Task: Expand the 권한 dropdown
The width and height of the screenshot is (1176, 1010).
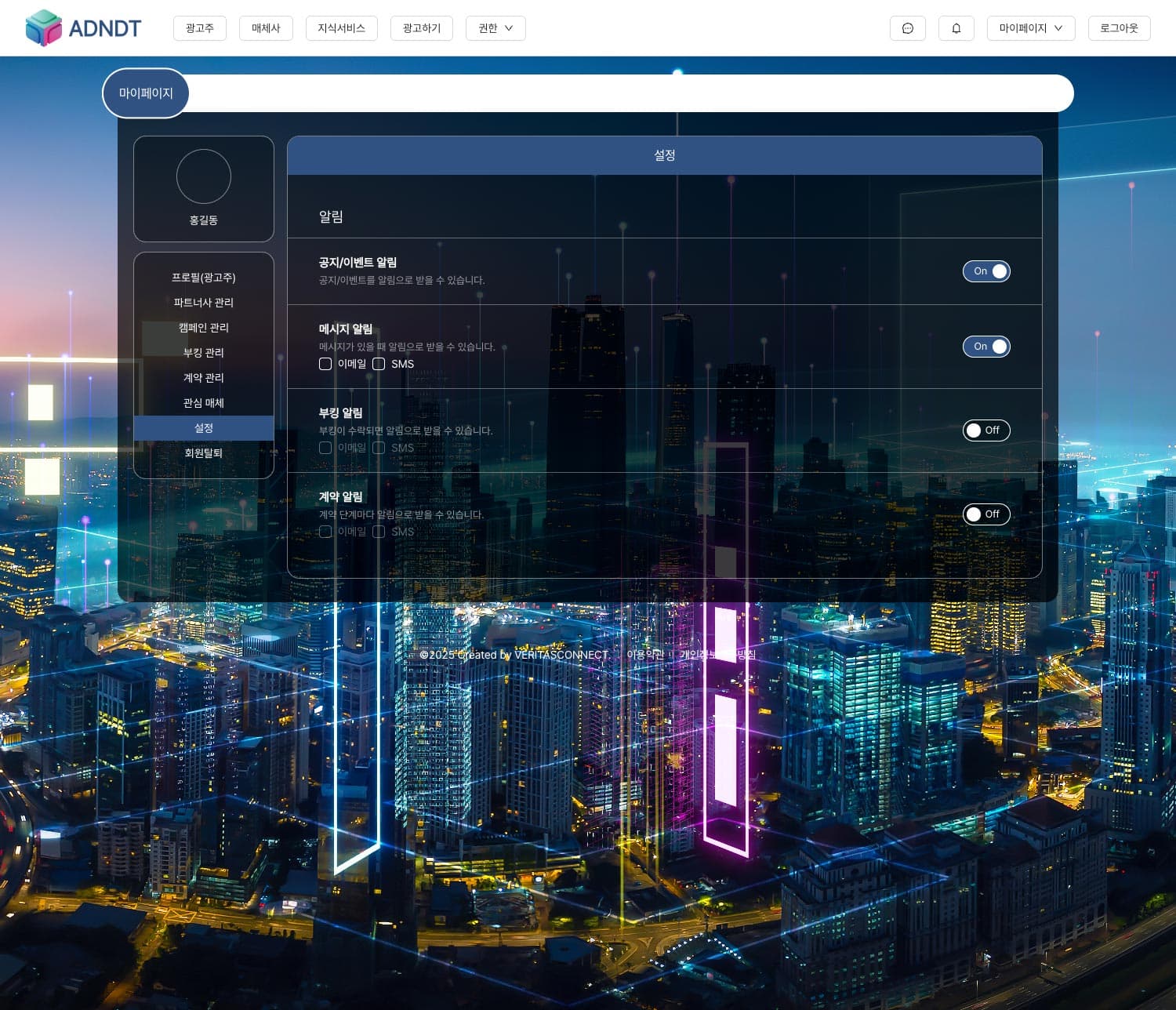Action: point(495,28)
